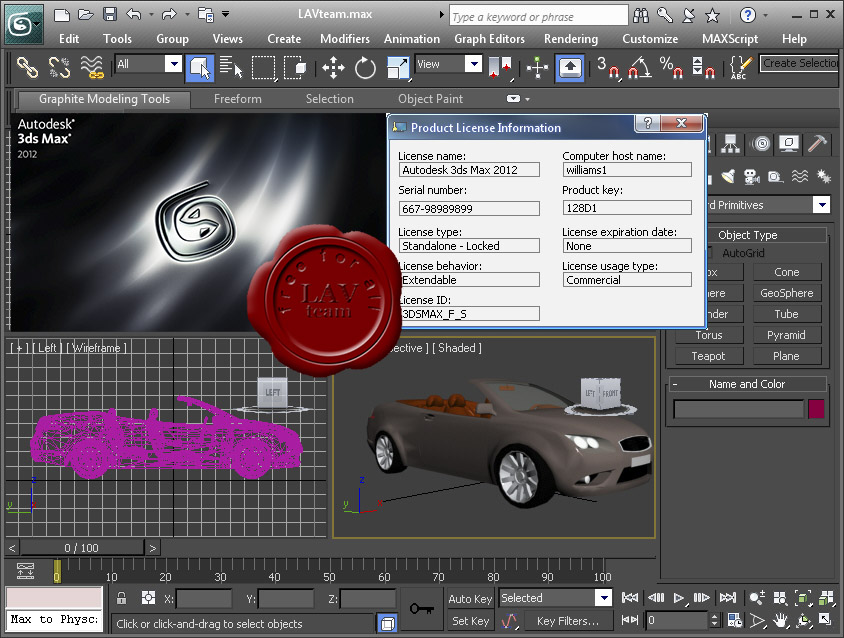The height and width of the screenshot is (638, 844).
Task: Toggle Selection Lock padlock icon
Action: click(122, 598)
